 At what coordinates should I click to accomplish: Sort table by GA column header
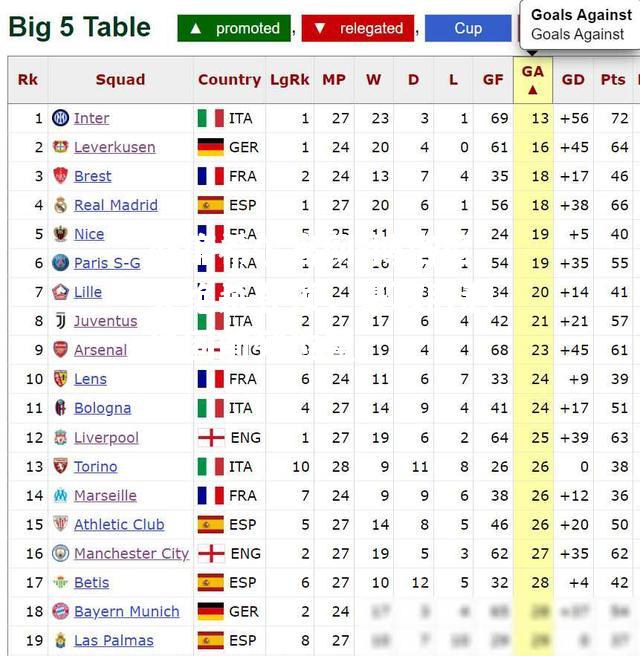coord(533,79)
